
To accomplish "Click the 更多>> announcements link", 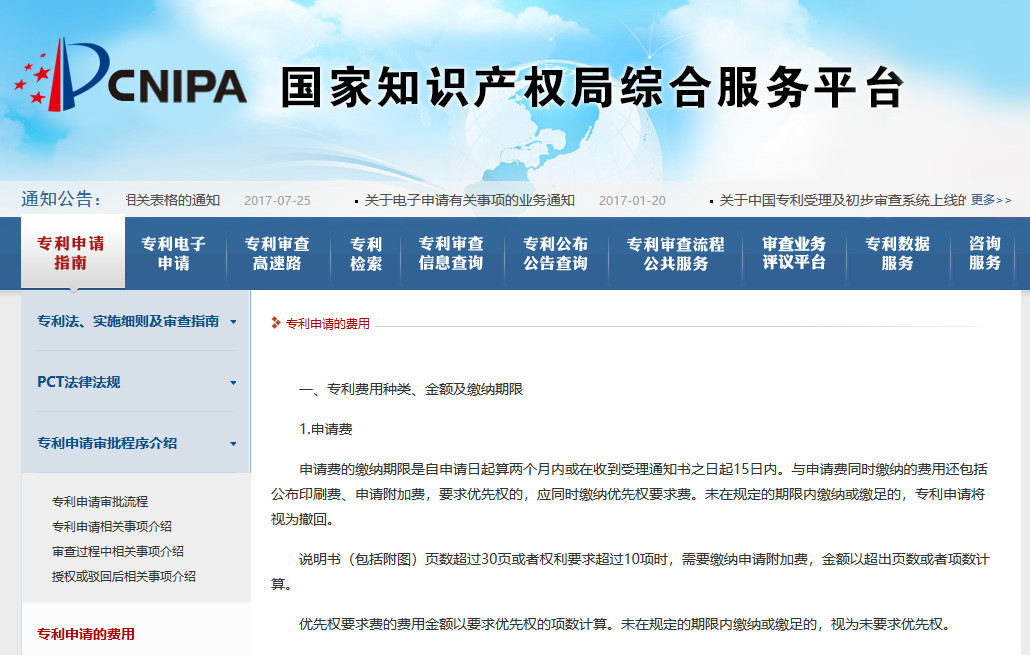I will click(x=991, y=200).
